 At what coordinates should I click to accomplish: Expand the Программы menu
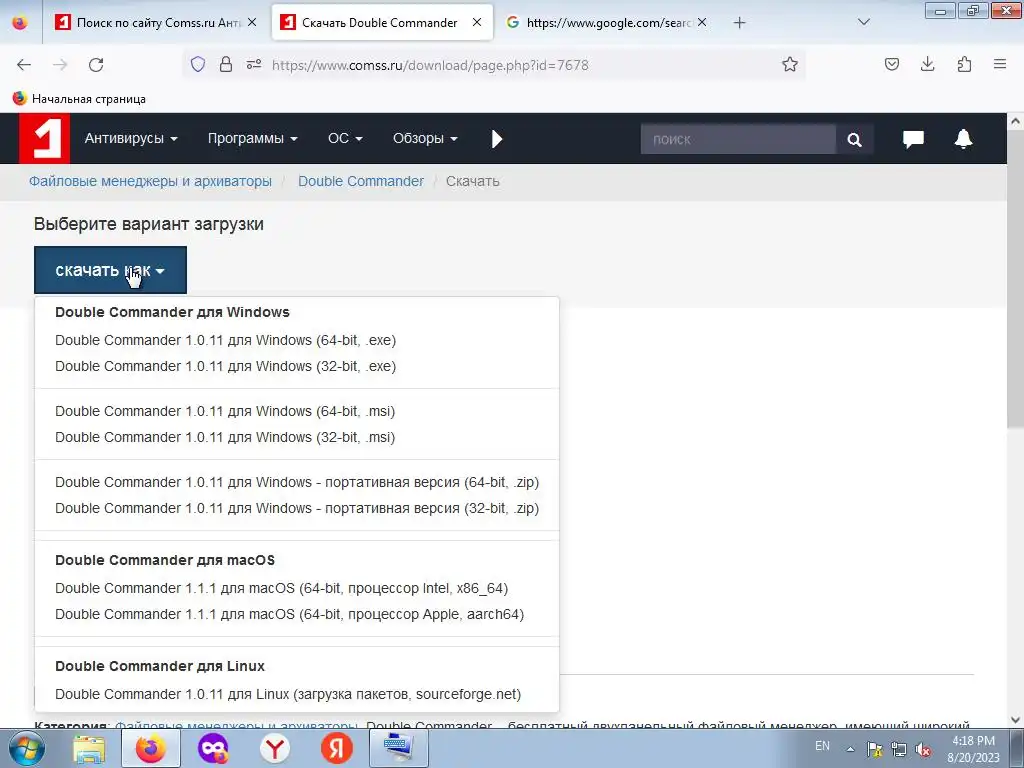252,138
